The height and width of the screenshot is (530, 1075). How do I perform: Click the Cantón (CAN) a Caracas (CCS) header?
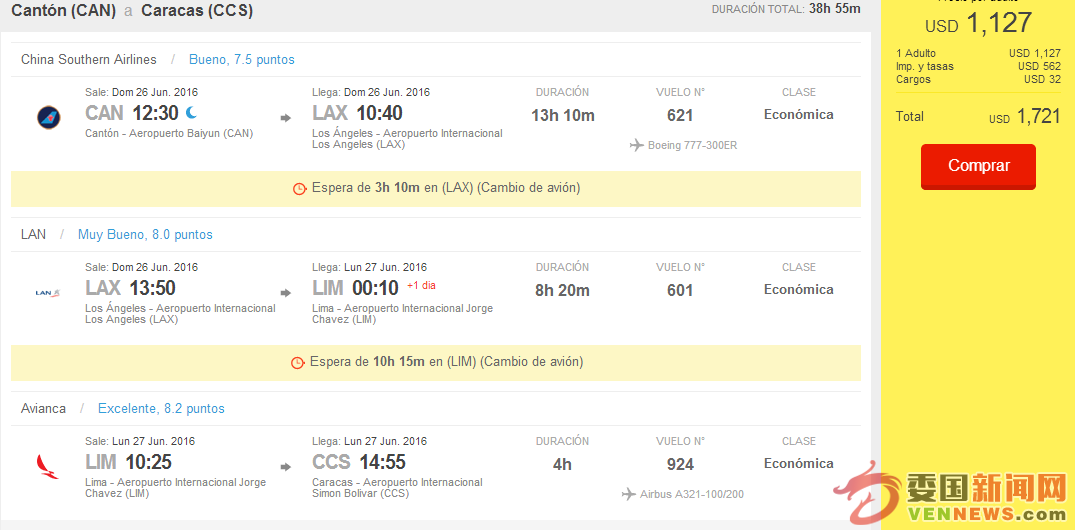click(132, 11)
